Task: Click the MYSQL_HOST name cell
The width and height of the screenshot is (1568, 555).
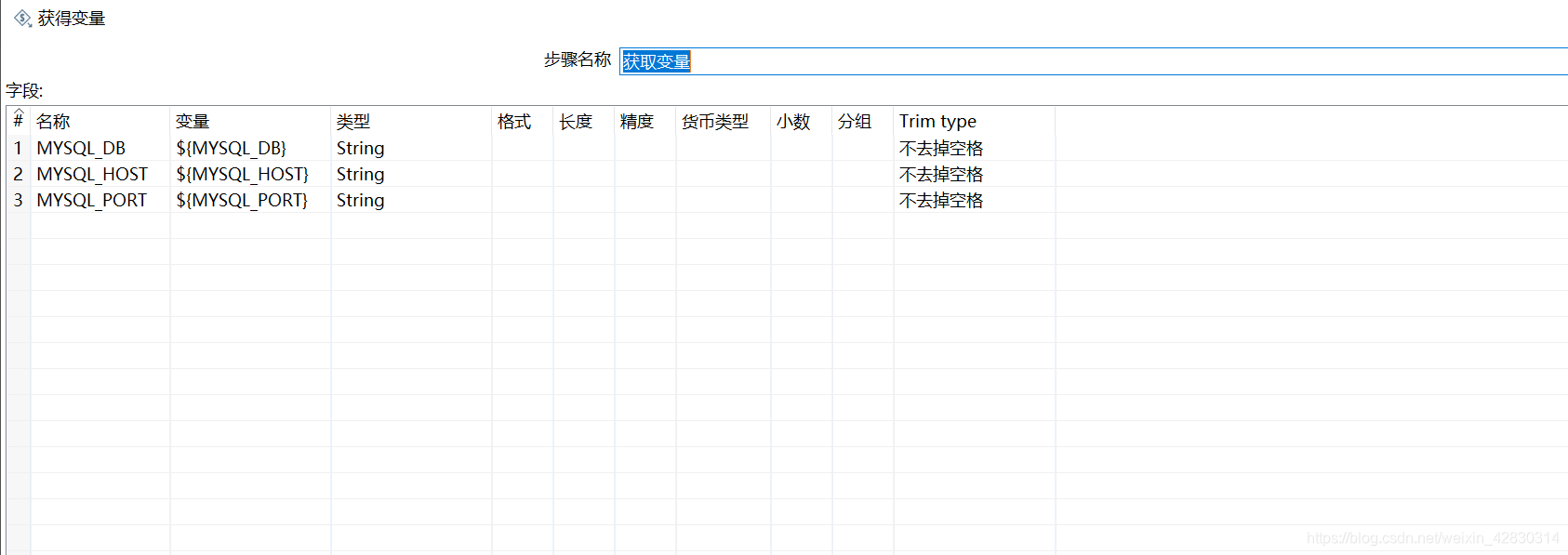Action: 100,174
